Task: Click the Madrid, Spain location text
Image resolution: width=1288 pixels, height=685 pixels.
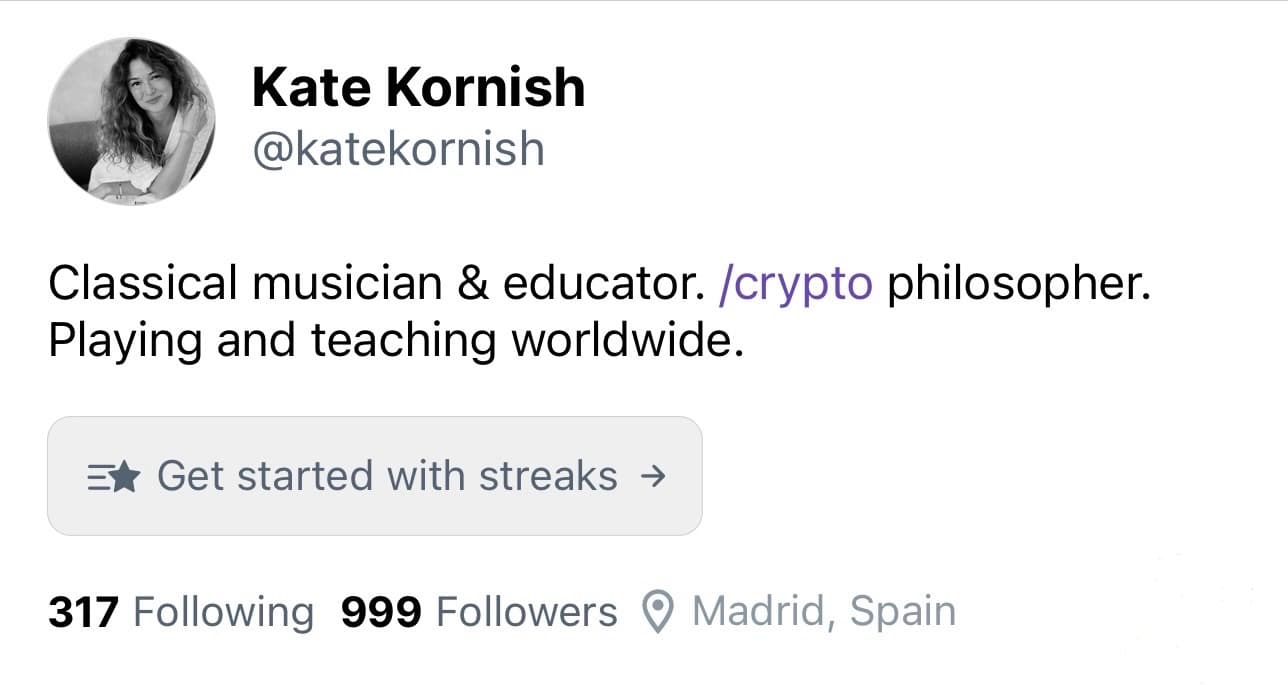Action: click(824, 612)
